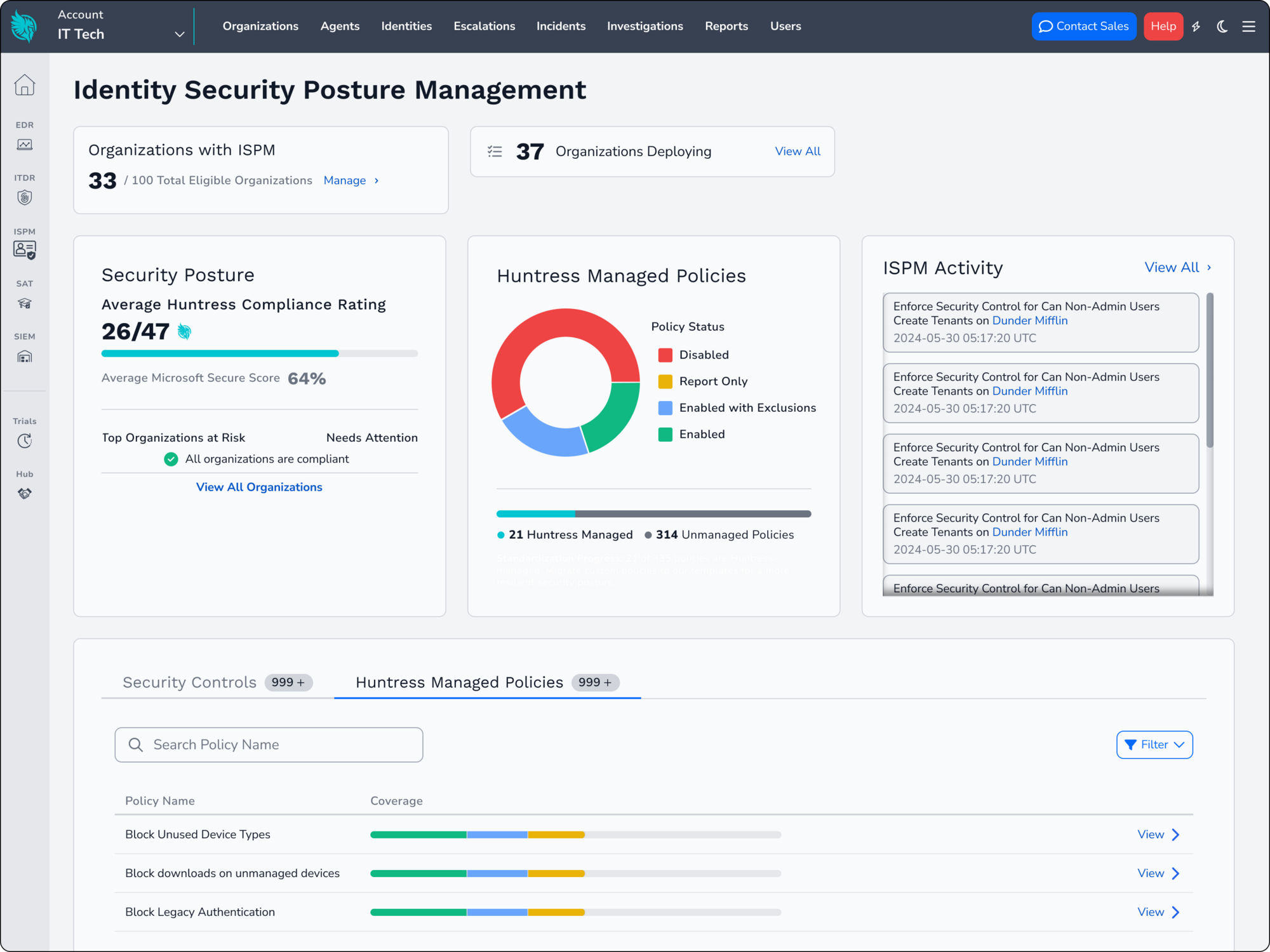This screenshot has height=952, width=1270.
Task: Click the Enabled with Exclusions blue swatch
Action: 665,408
